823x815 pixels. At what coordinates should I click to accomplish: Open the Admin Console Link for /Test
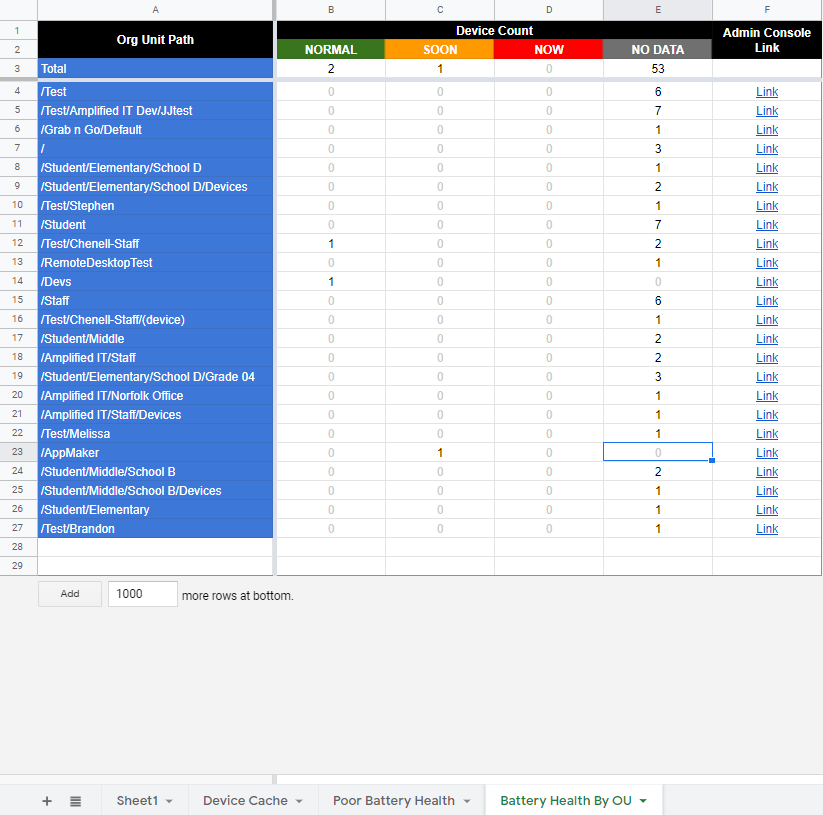[x=767, y=92]
